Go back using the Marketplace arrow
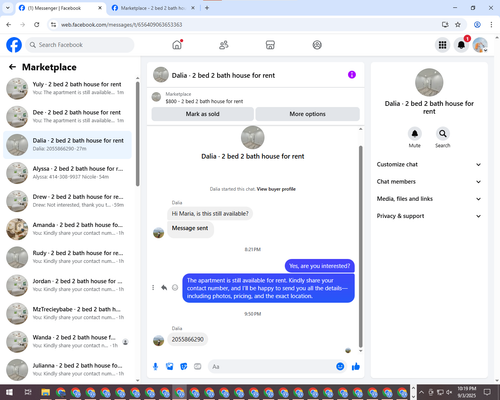500x400 pixels. coord(12,67)
